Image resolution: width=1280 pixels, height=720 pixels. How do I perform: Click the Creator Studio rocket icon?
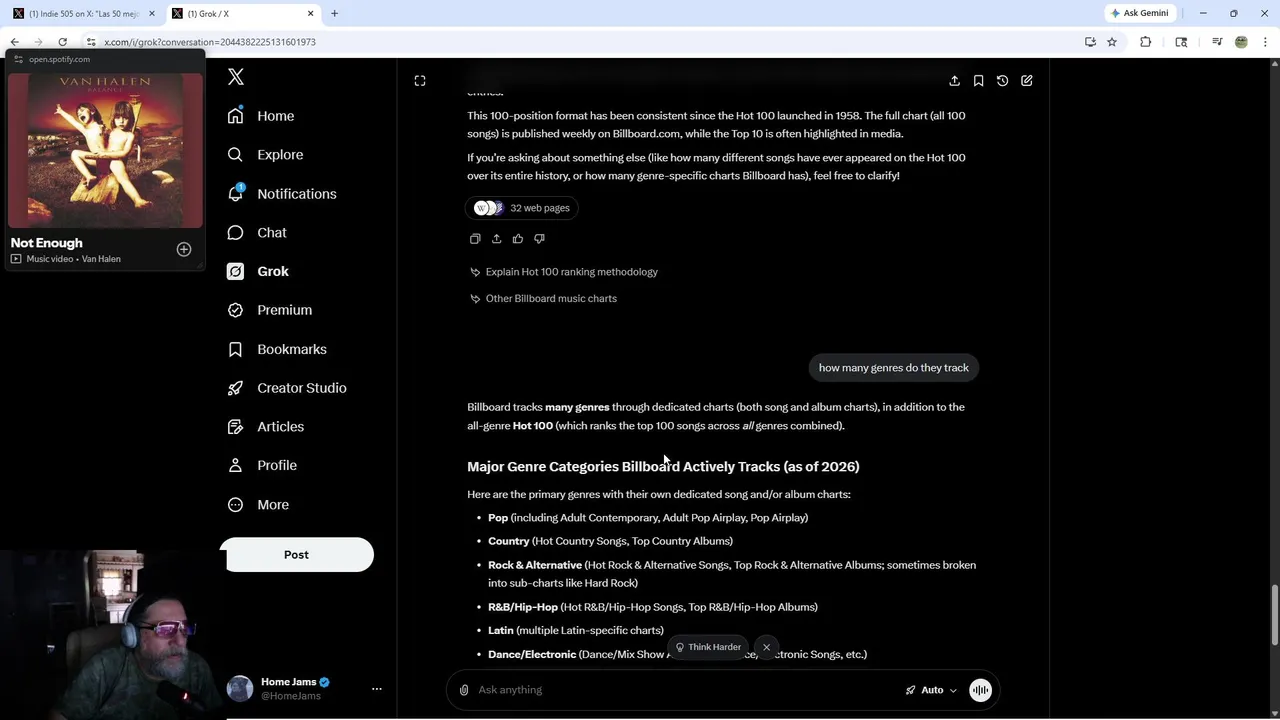point(235,388)
